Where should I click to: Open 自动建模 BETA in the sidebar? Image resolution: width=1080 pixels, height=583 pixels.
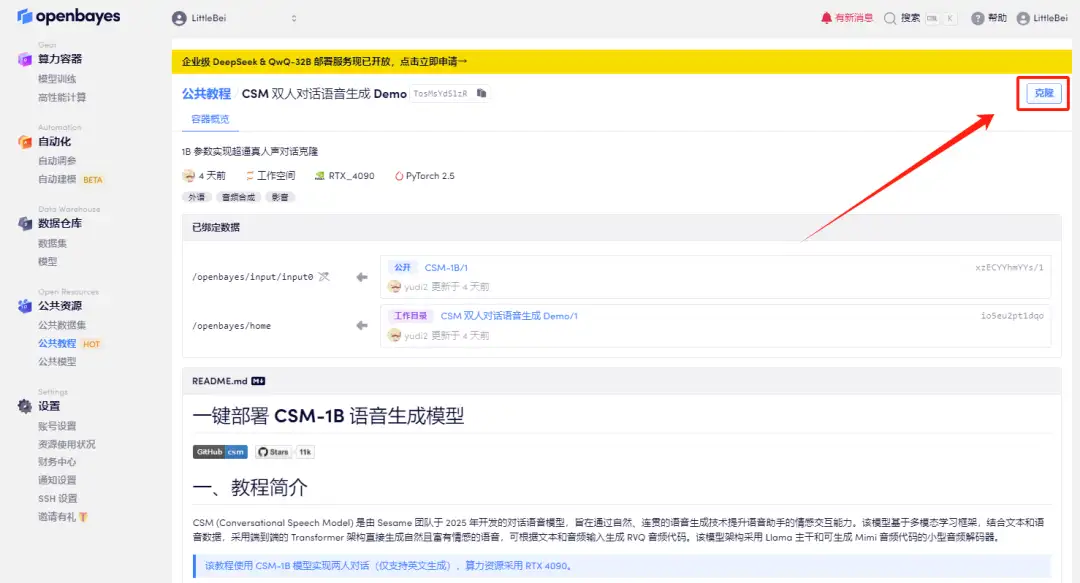coord(70,179)
